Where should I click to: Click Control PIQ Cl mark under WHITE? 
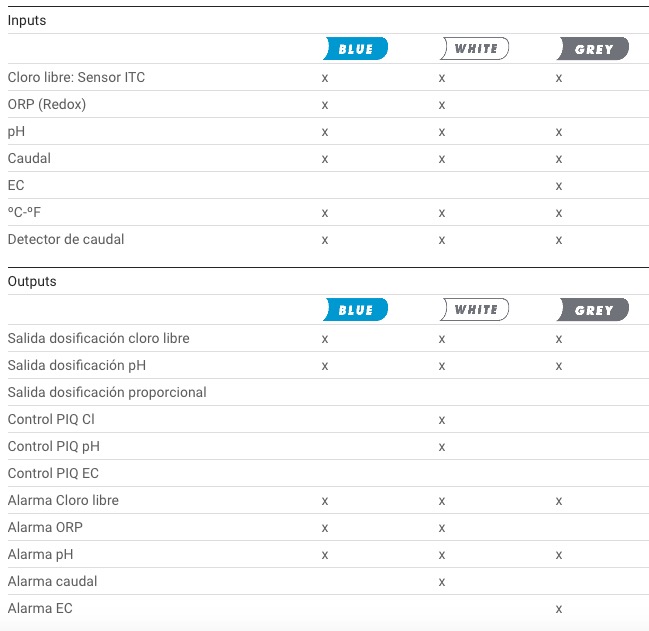point(442,420)
